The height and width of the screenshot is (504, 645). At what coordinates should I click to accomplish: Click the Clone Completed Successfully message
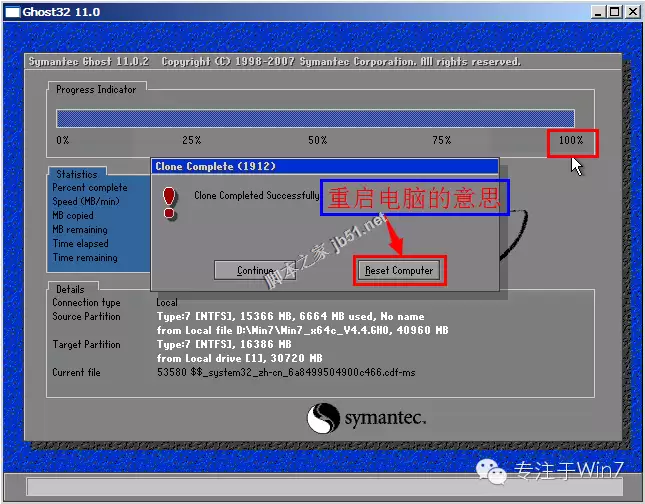click(x=257, y=195)
